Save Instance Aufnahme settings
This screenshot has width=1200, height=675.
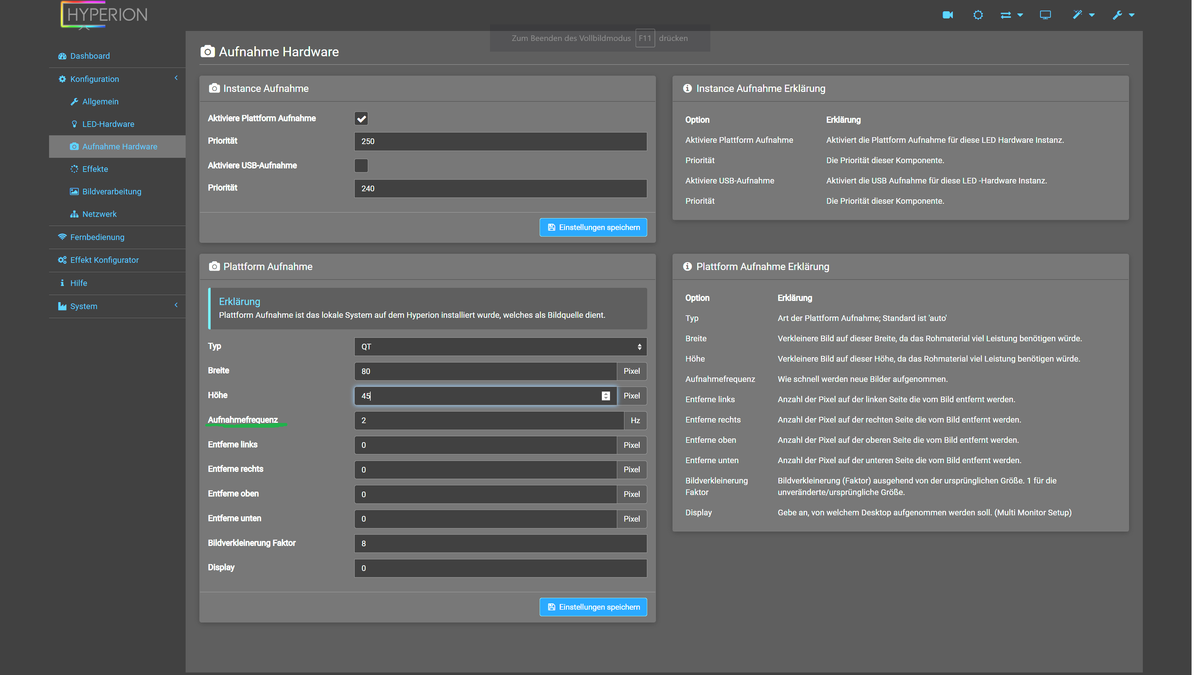pos(593,227)
